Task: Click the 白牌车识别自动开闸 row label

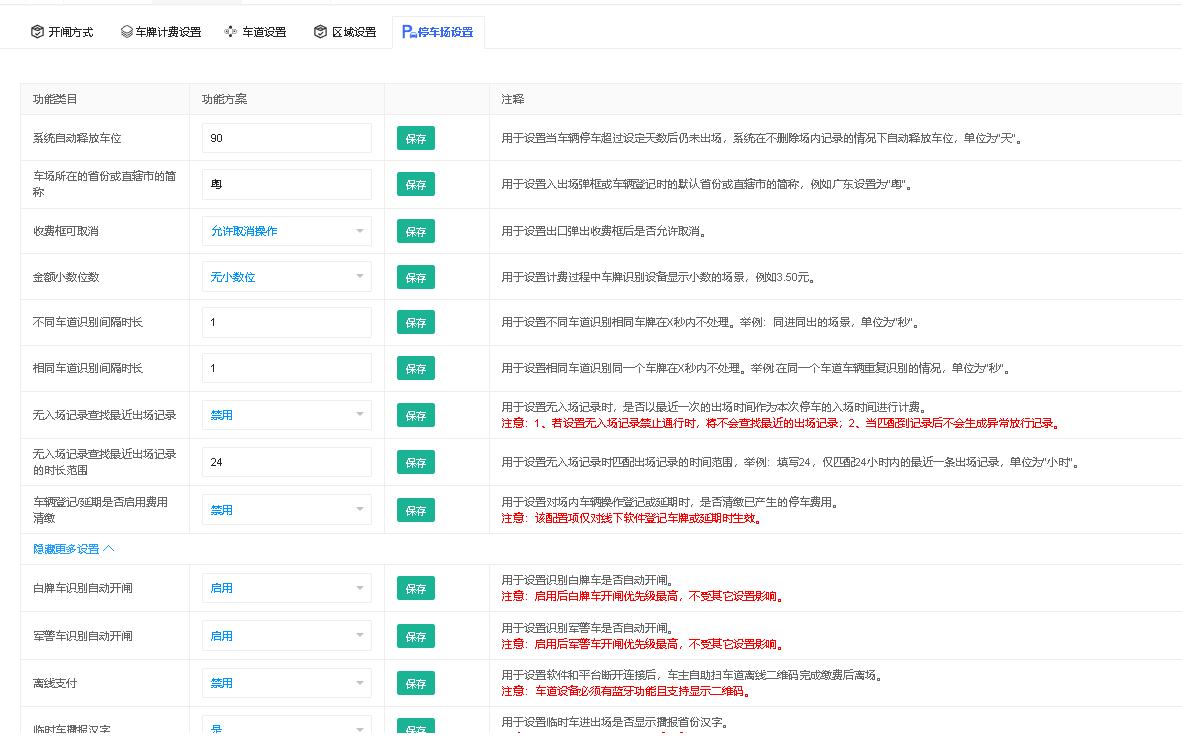Action: tap(83, 588)
